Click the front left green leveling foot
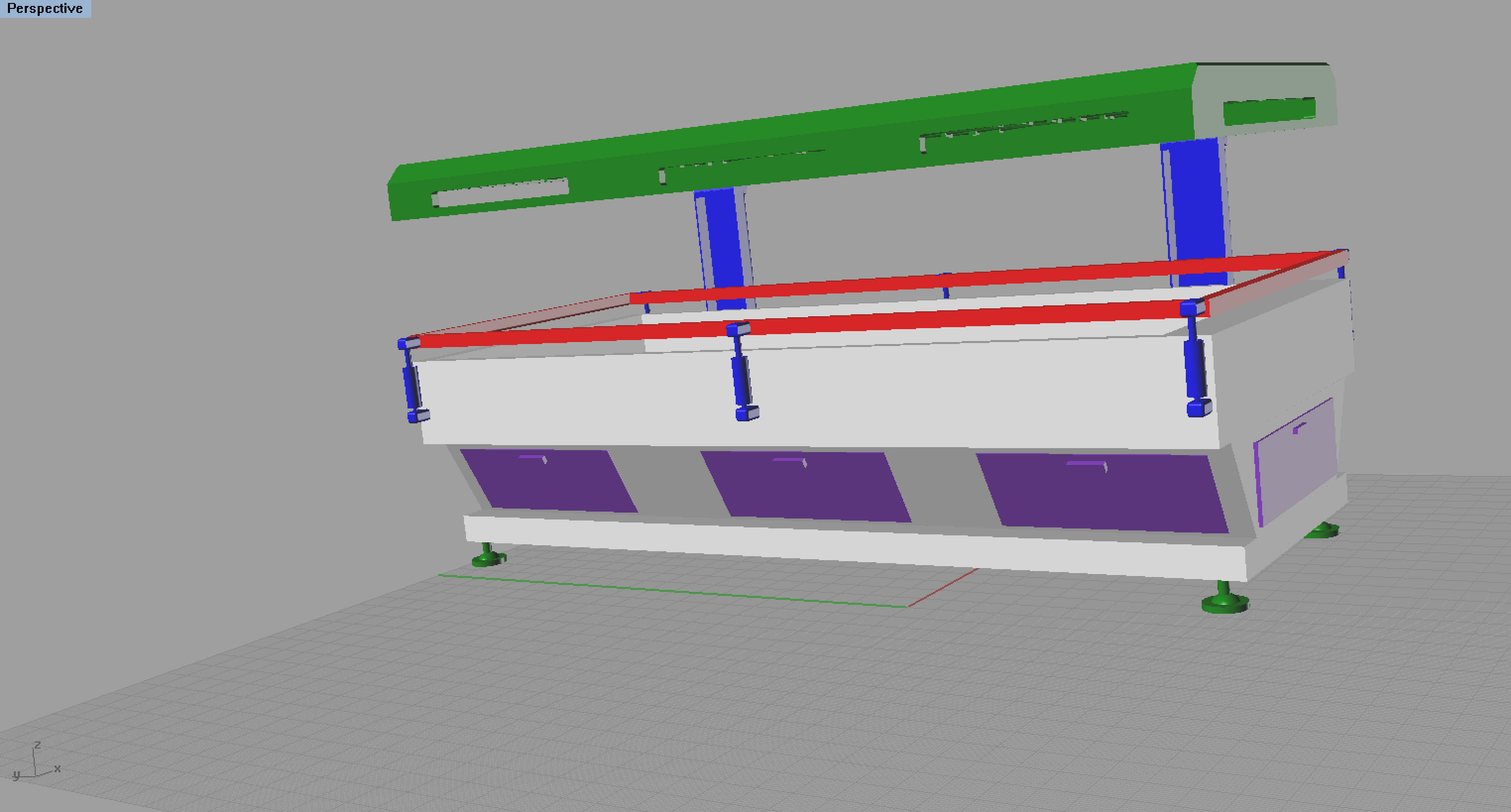The image size is (1511, 812). click(488, 557)
